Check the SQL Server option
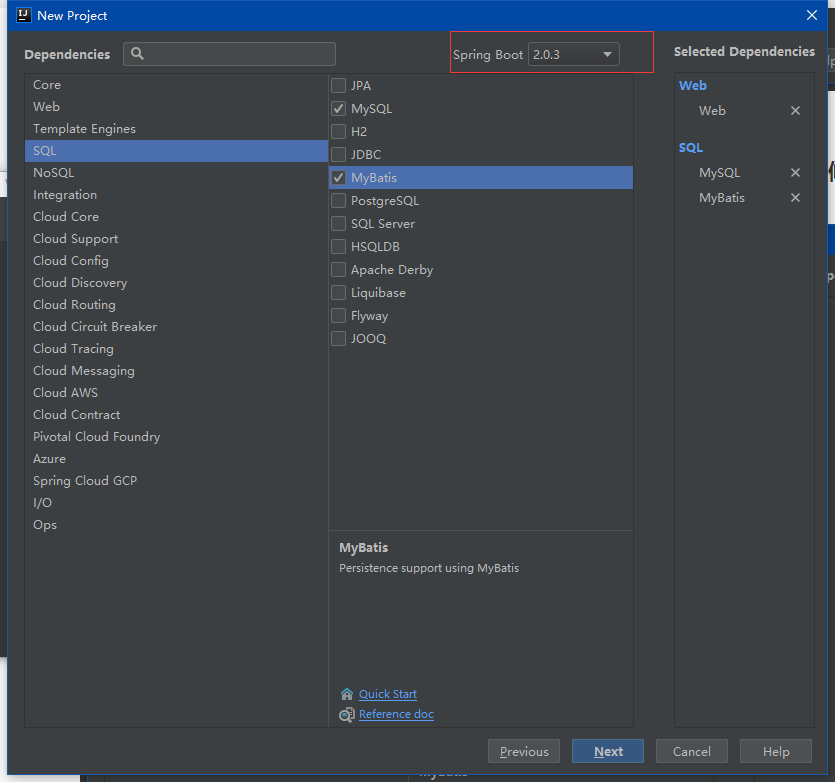The image size is (835, 782). click(x=339, y=224)
